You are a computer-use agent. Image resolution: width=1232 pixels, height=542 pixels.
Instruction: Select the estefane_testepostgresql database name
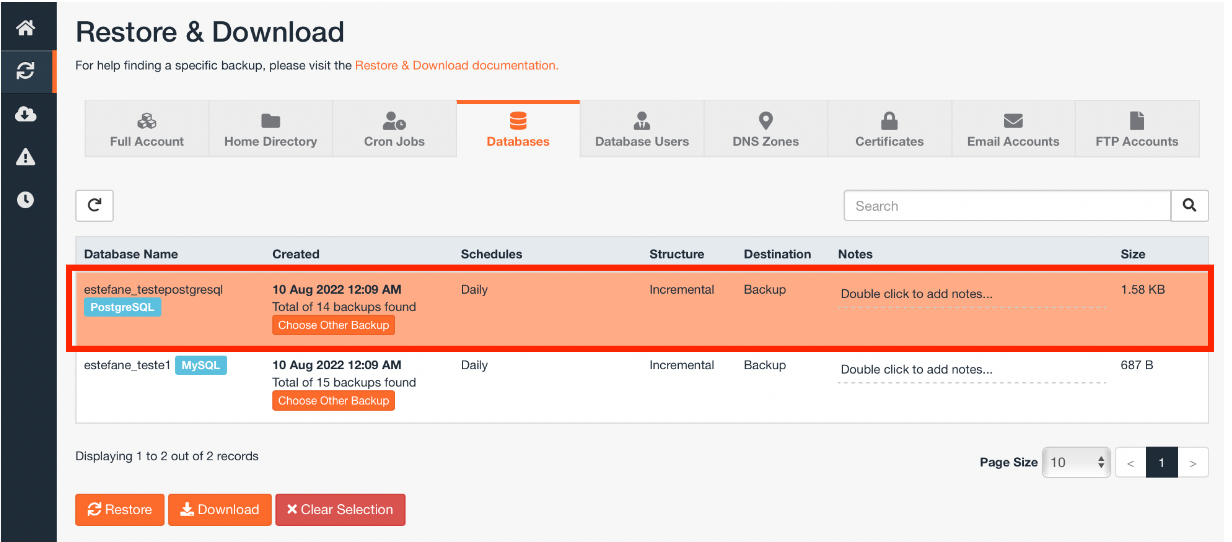[153, 290]
